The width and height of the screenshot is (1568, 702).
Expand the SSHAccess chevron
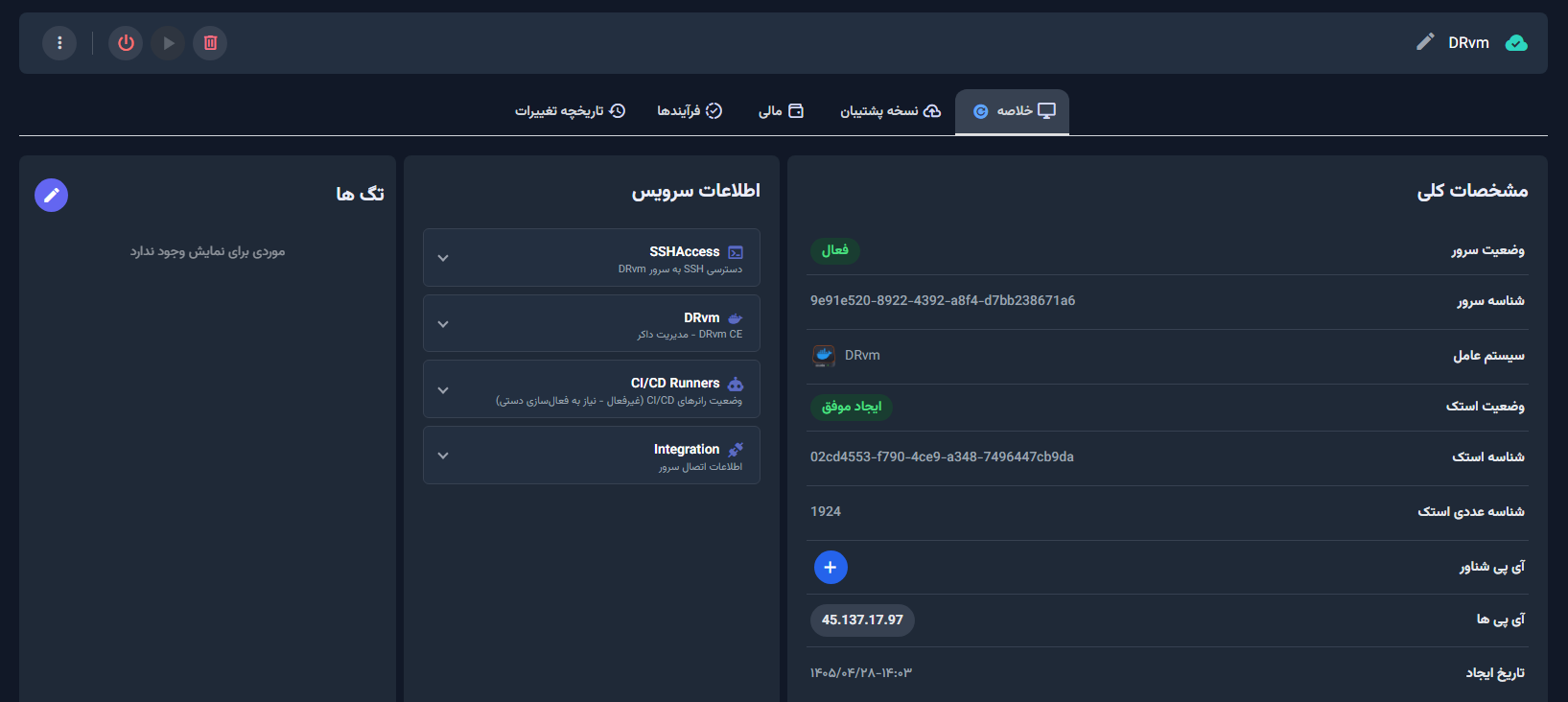click(443, 258)
